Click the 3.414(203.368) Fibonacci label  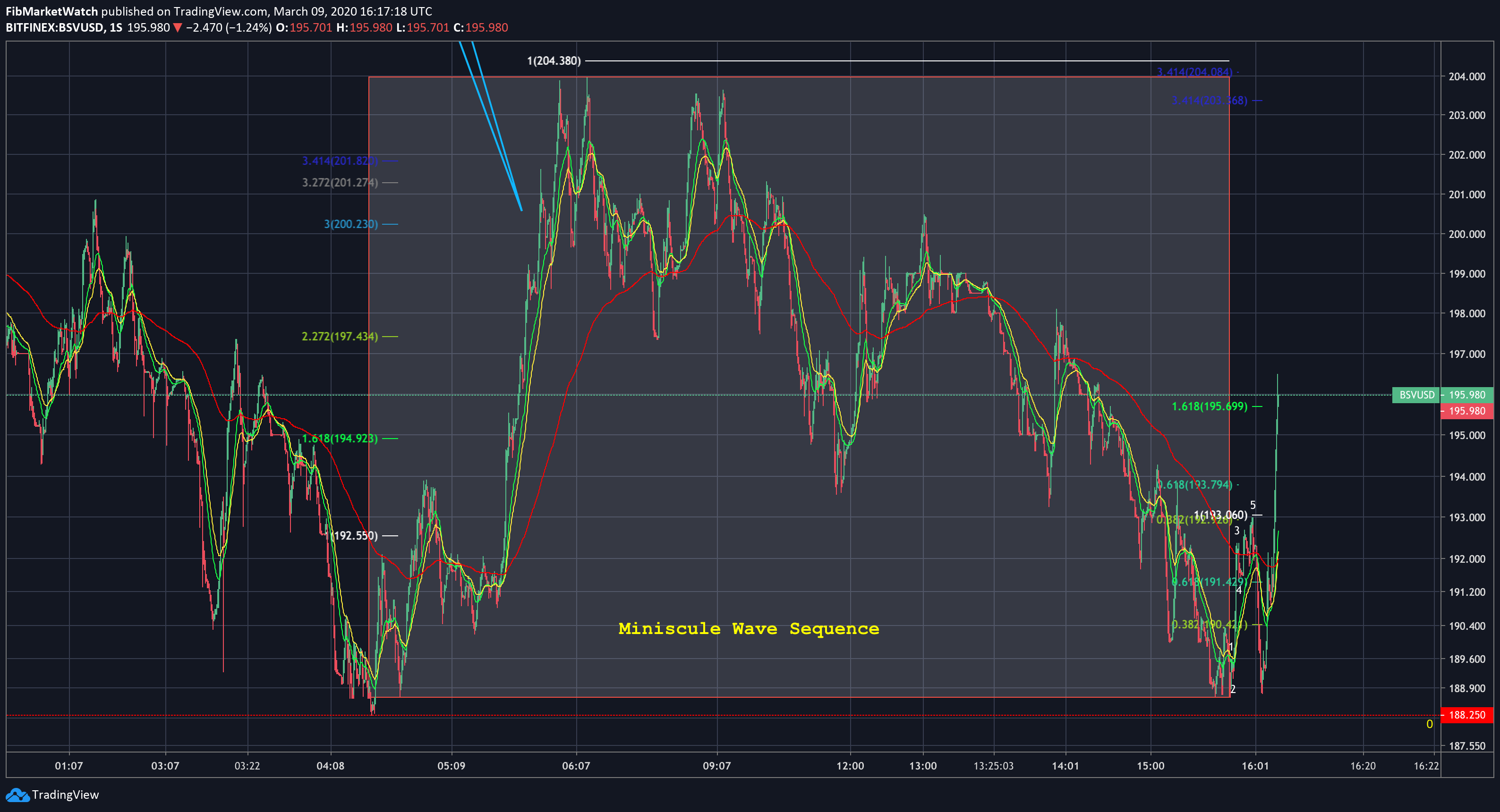1210,101
